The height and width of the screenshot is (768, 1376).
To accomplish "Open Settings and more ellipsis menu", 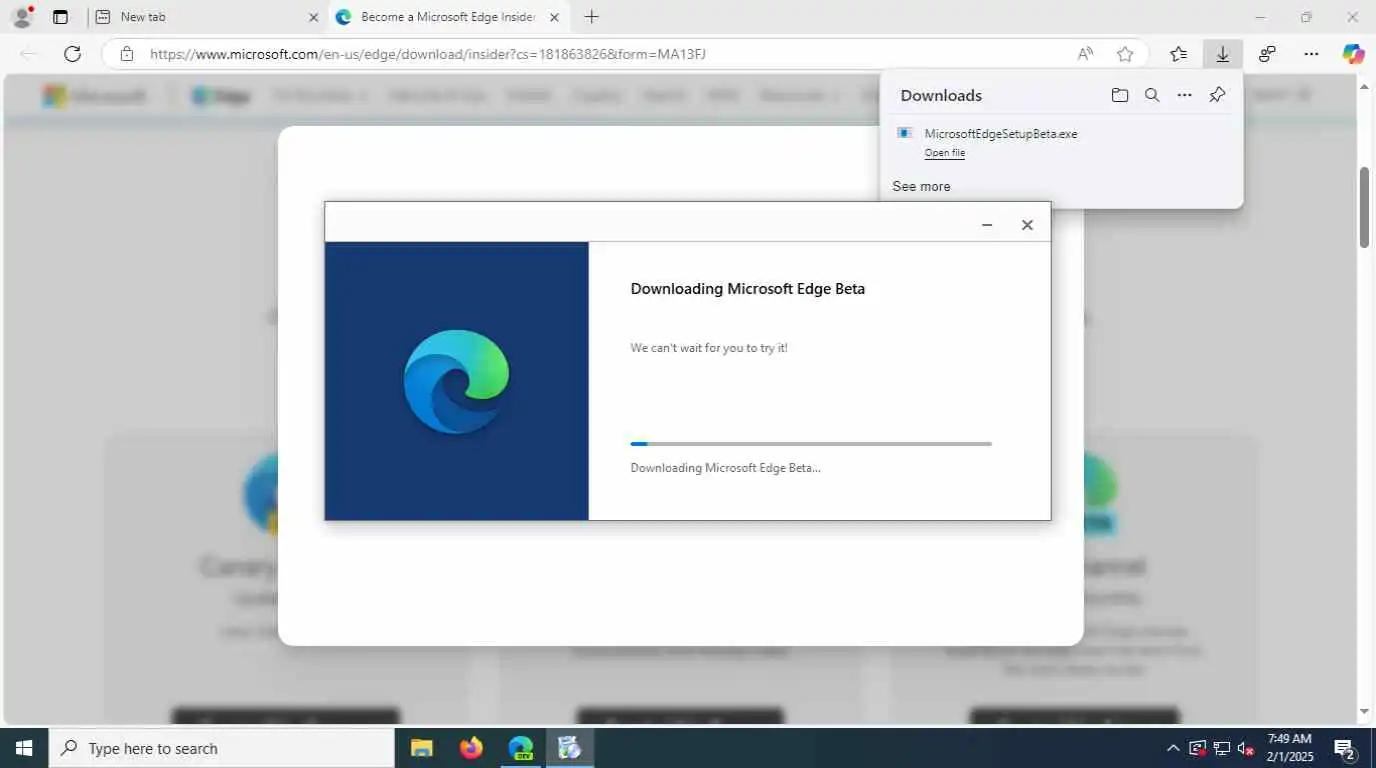I will click(x=1311, y=54).
